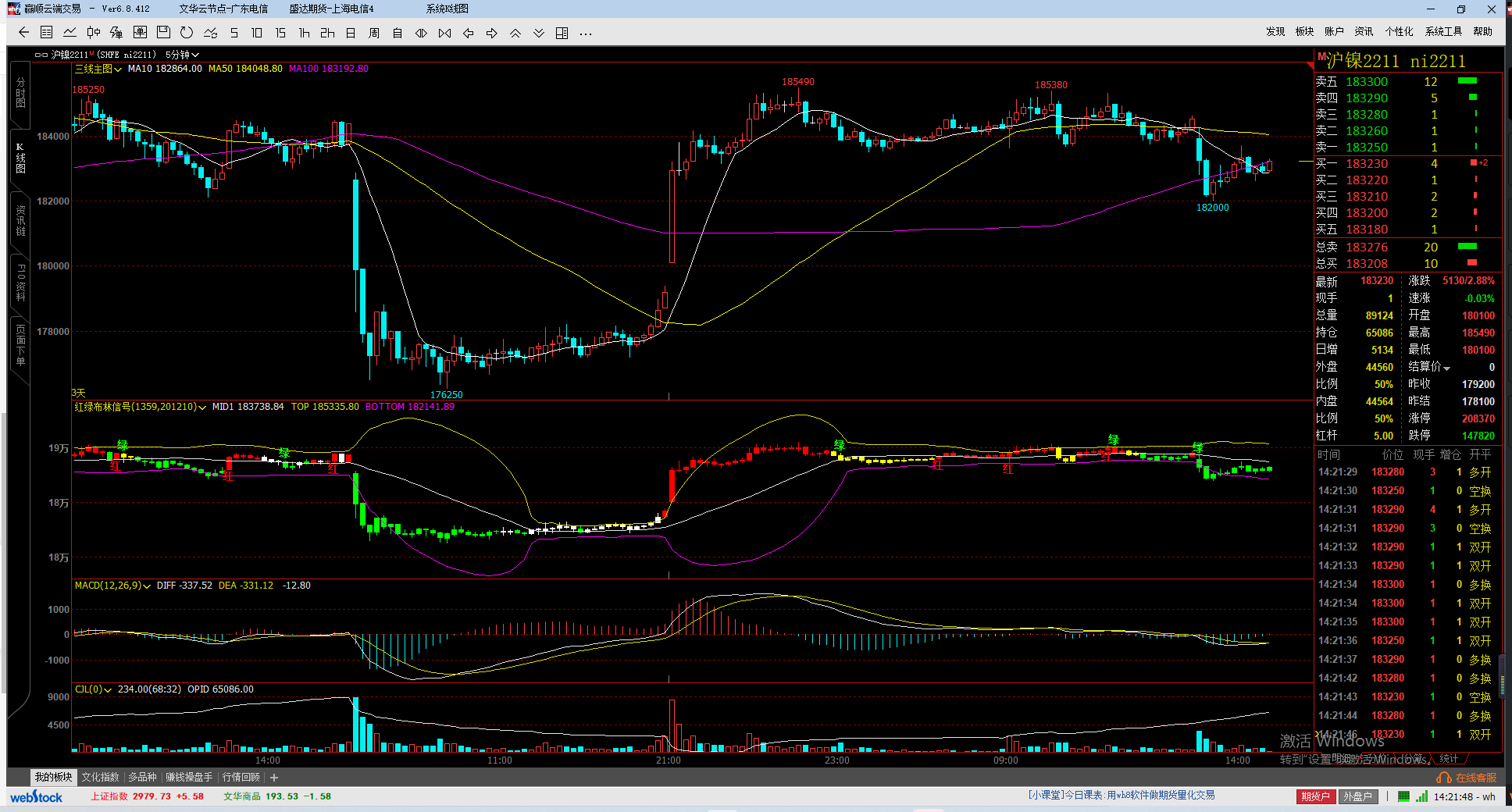Toggle the 1h period chart view
Viewport: 1512px width, 812px height.
[304, 33]
